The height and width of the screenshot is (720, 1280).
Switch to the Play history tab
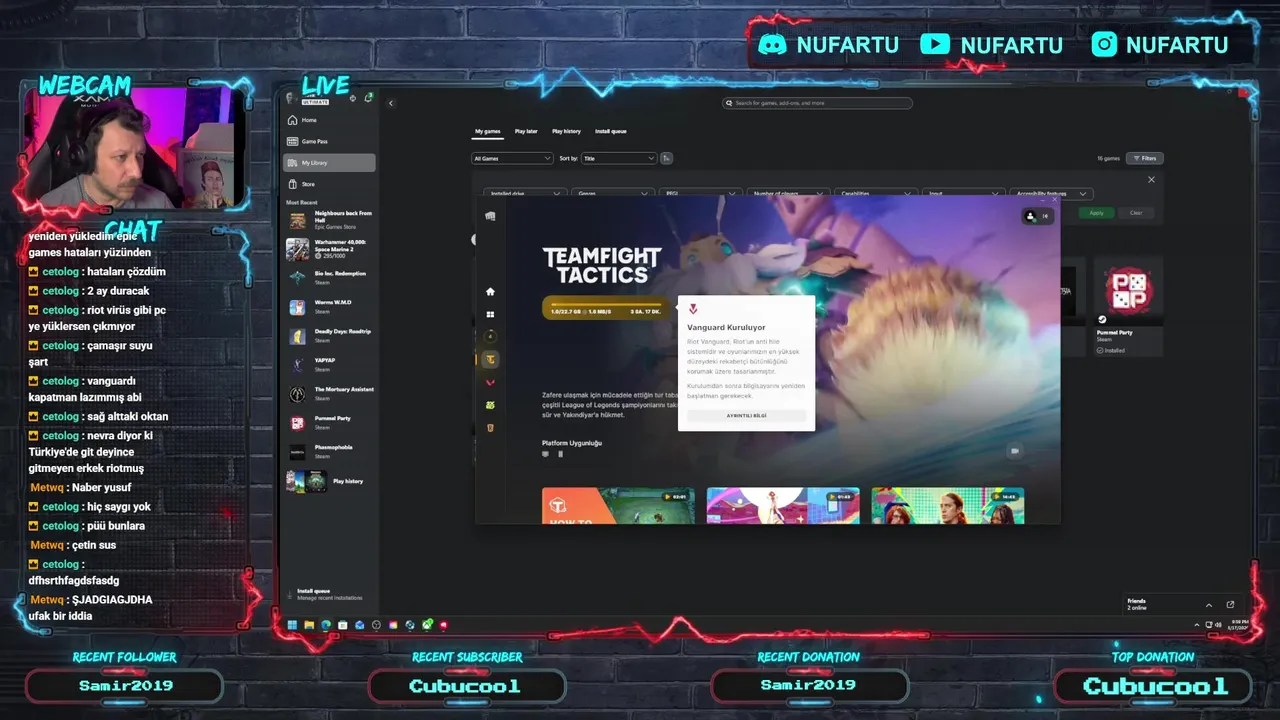pos(566,131)
